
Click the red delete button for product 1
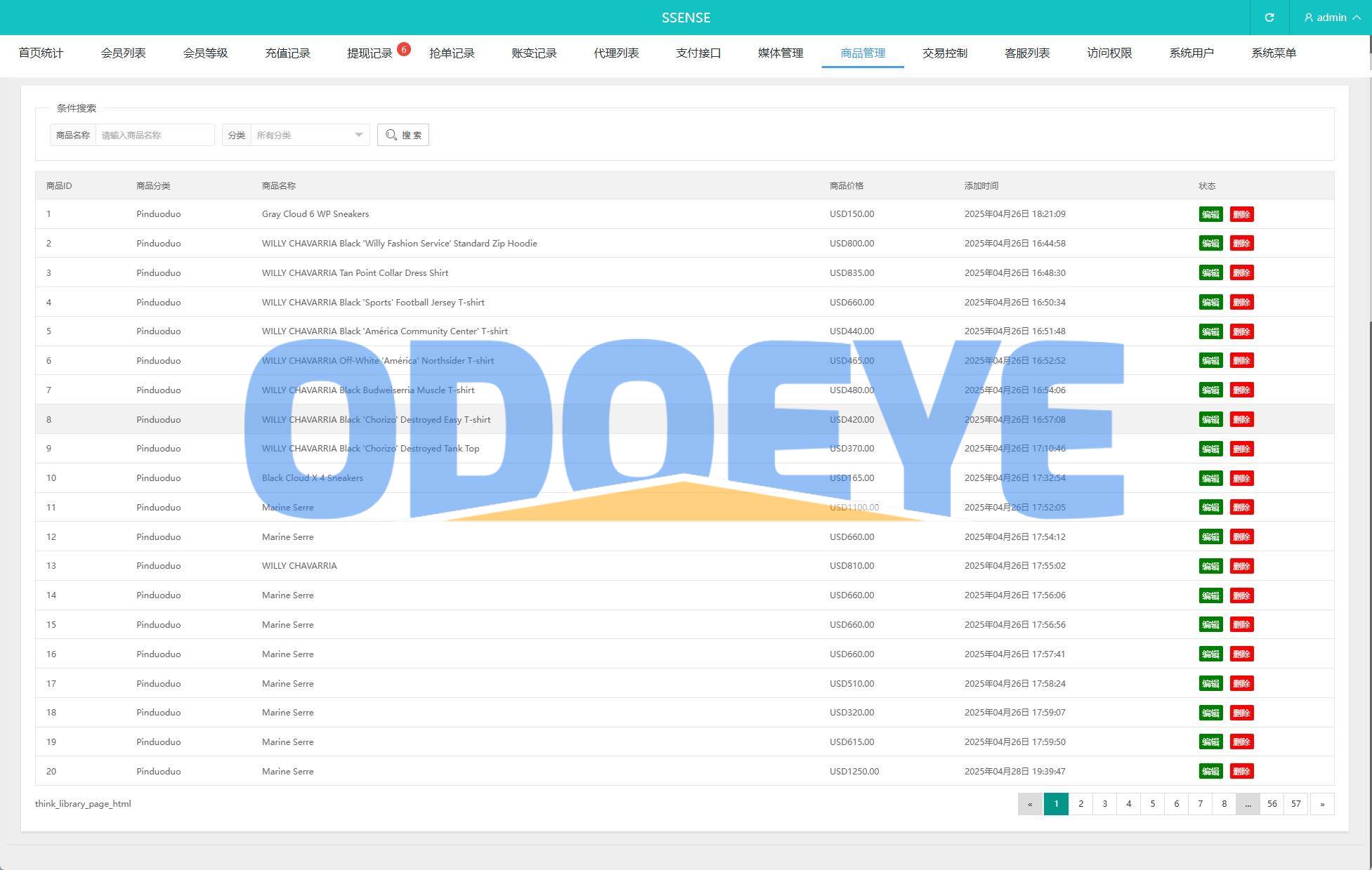click(1241, 214)
